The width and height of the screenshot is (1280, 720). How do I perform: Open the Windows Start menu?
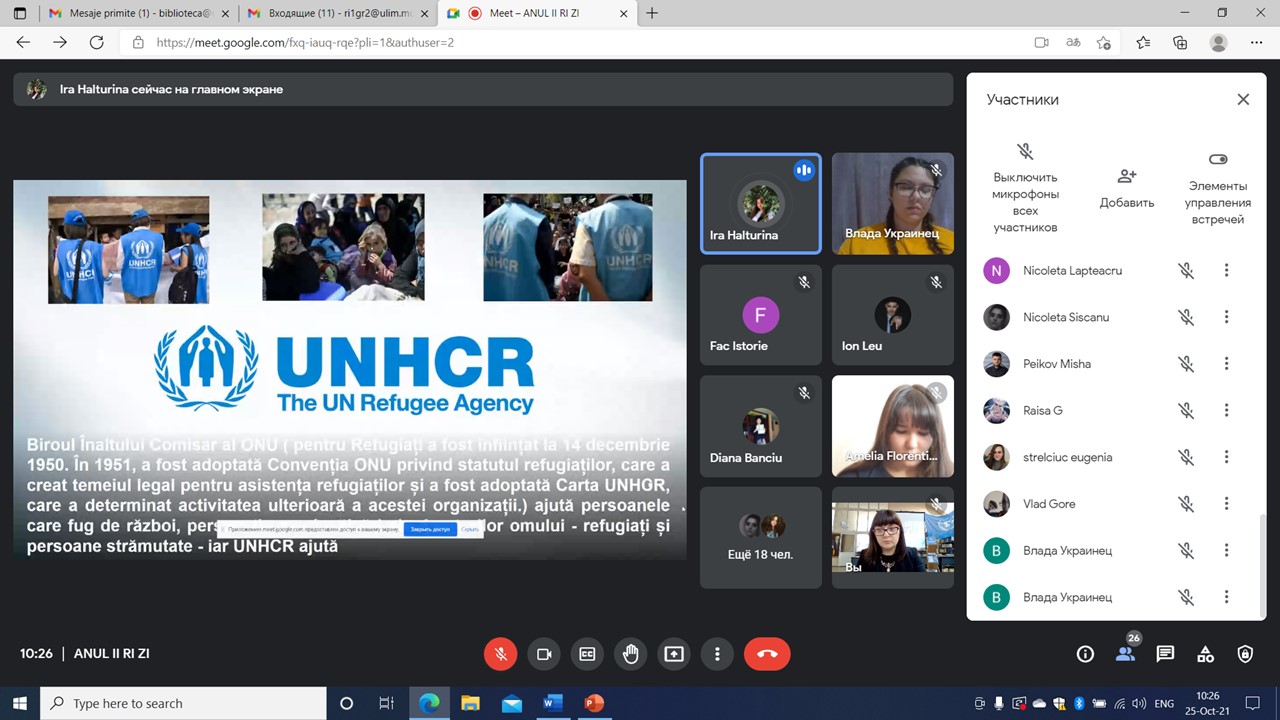coord(20,703)
